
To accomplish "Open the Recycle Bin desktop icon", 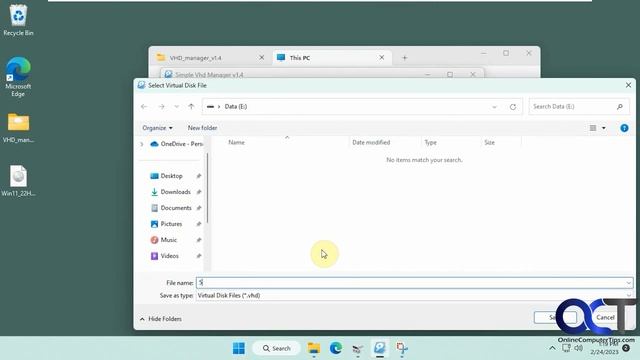I will tap(18, 20).
